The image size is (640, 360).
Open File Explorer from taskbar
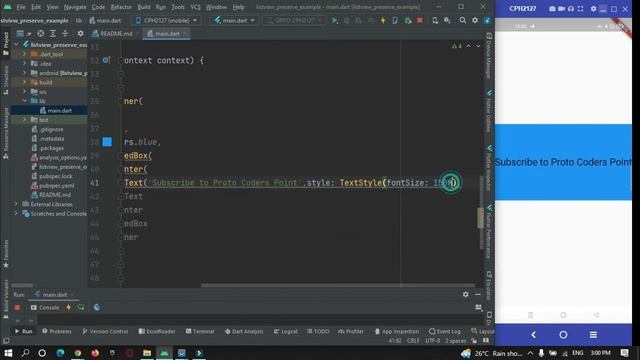pyautogui.click(x=147, y=353)
